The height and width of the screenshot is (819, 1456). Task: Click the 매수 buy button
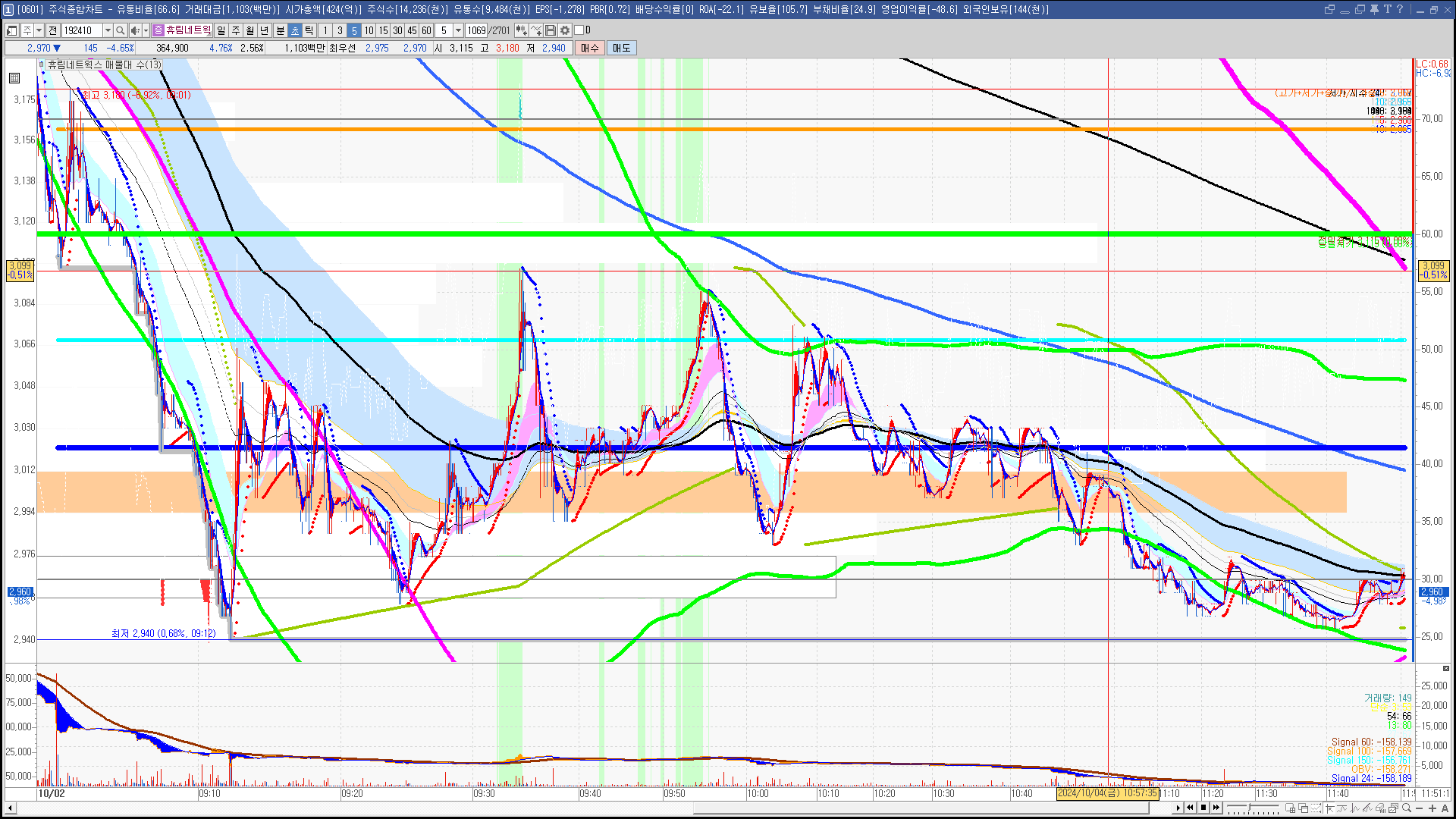pos(590,48)
